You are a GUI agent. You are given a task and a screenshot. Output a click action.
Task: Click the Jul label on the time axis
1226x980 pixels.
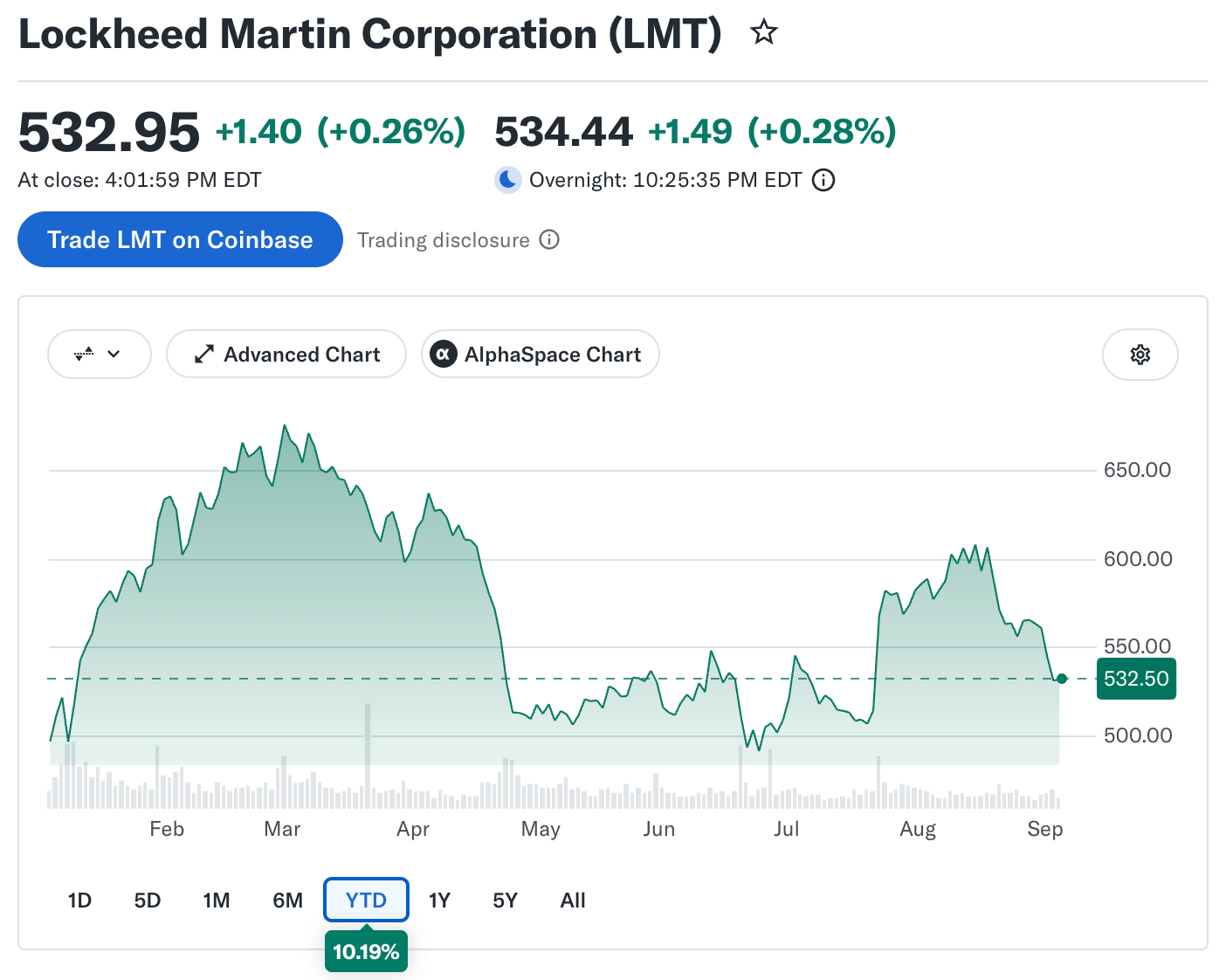tap(787, 829)
